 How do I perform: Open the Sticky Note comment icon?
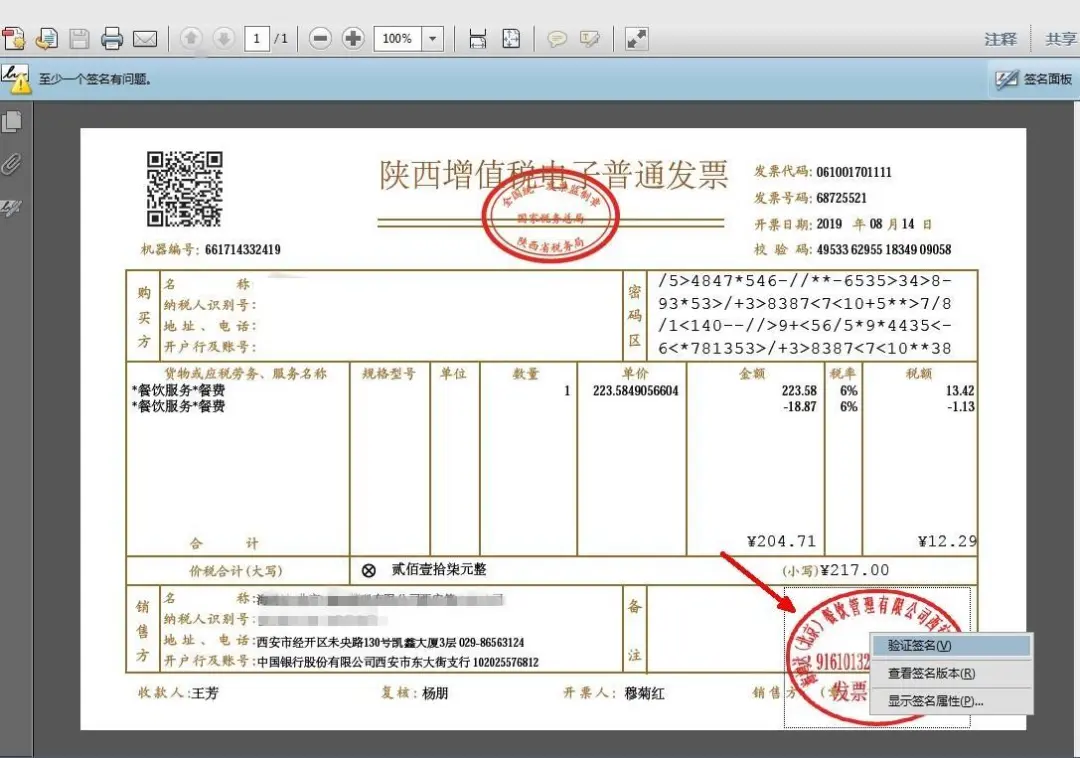tap(558, 38)
